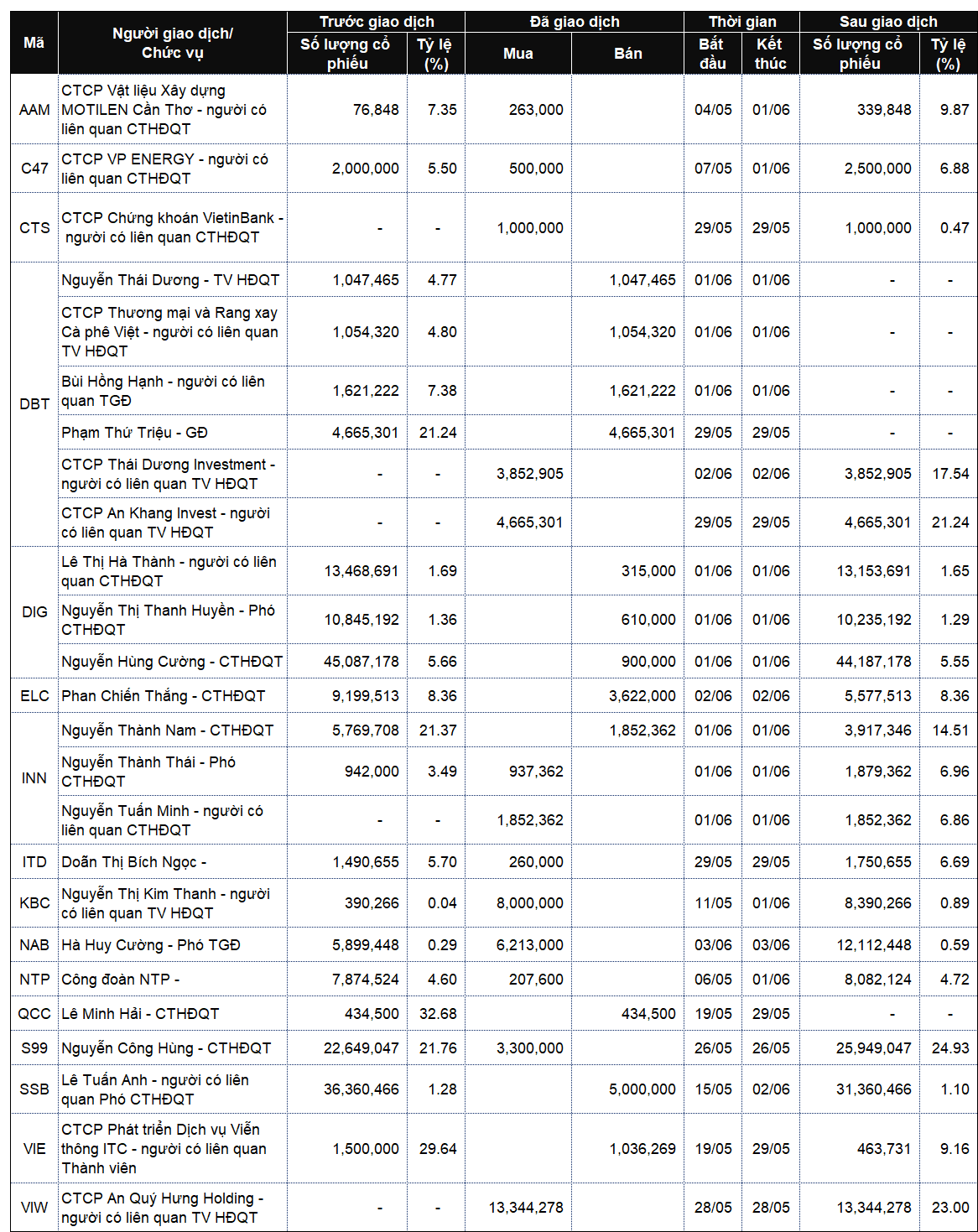Click 'Phan Chiến Thắng - CTHĐQT' cell

(x=173, y=696)
